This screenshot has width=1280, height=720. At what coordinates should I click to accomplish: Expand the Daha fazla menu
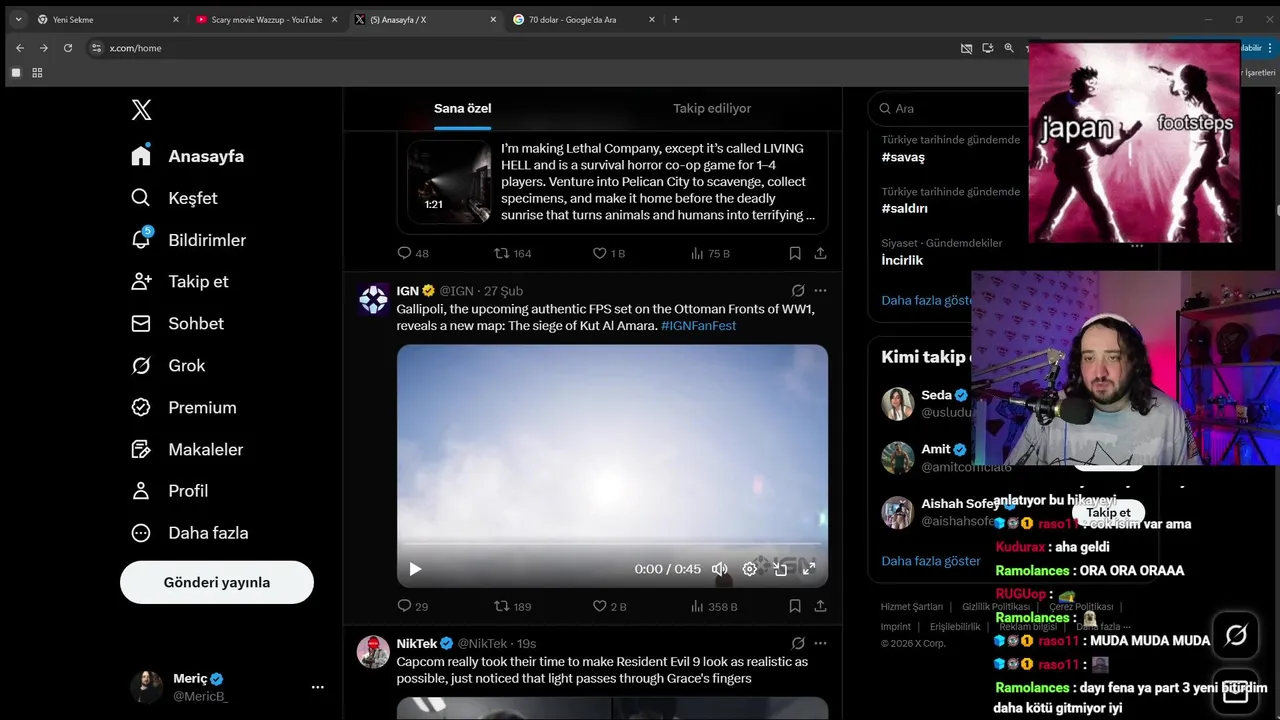pyautogui.click(x=190, y=533)
